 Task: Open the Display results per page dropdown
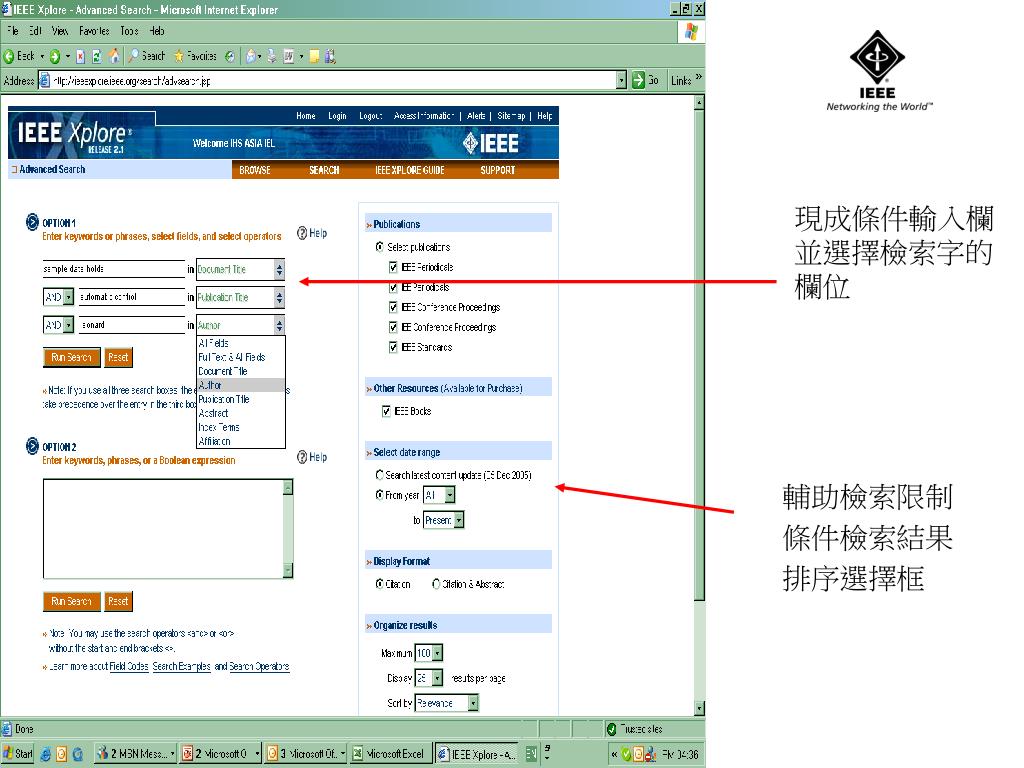point(429,678)
